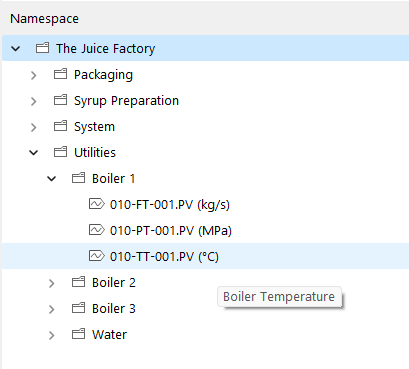Collapse the Utilities folder chevron
The height and width of the screenshot is (369, 409).
click(x=34, y=153)
